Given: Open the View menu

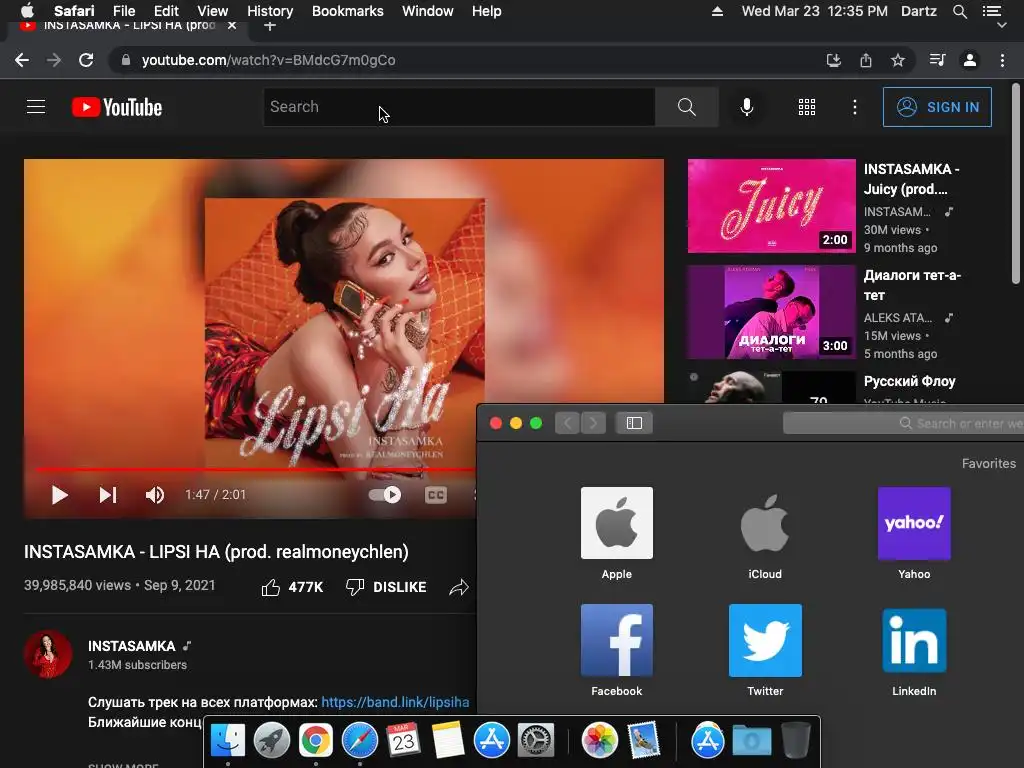Looking at the screenshot, I should coord(213,11).
